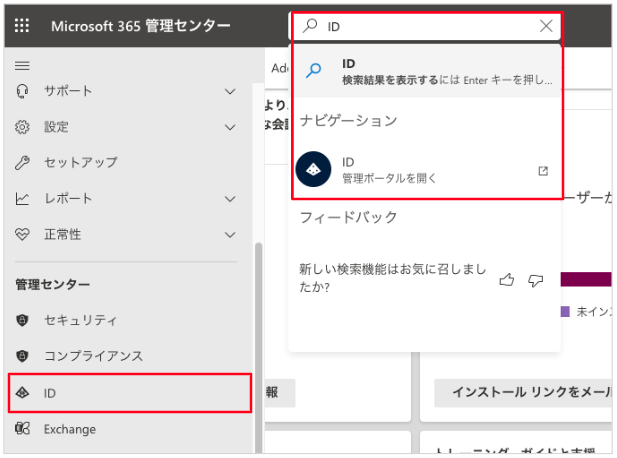Click the round ID portal icon
Viewport: 617px width, 458px height.
tap(314, 169)
